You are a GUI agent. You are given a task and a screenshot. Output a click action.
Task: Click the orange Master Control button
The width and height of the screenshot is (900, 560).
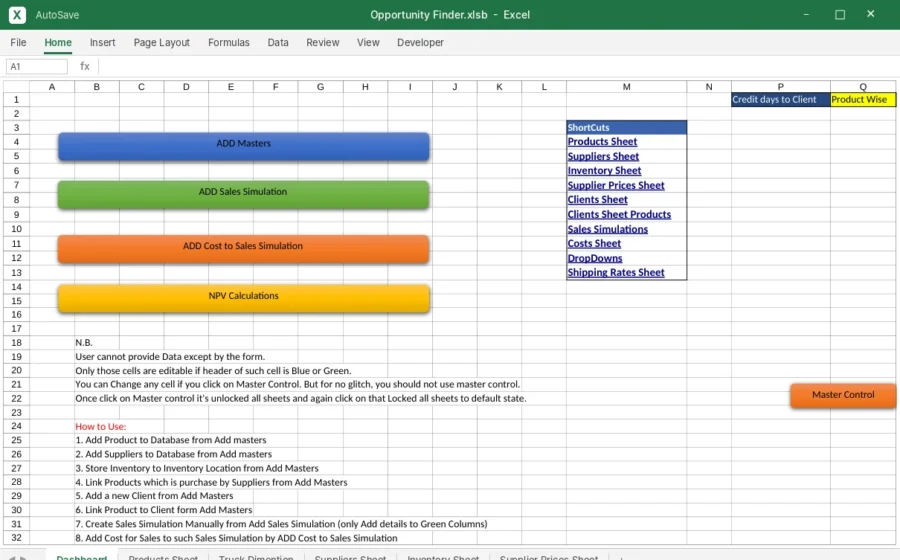point(843,395)
